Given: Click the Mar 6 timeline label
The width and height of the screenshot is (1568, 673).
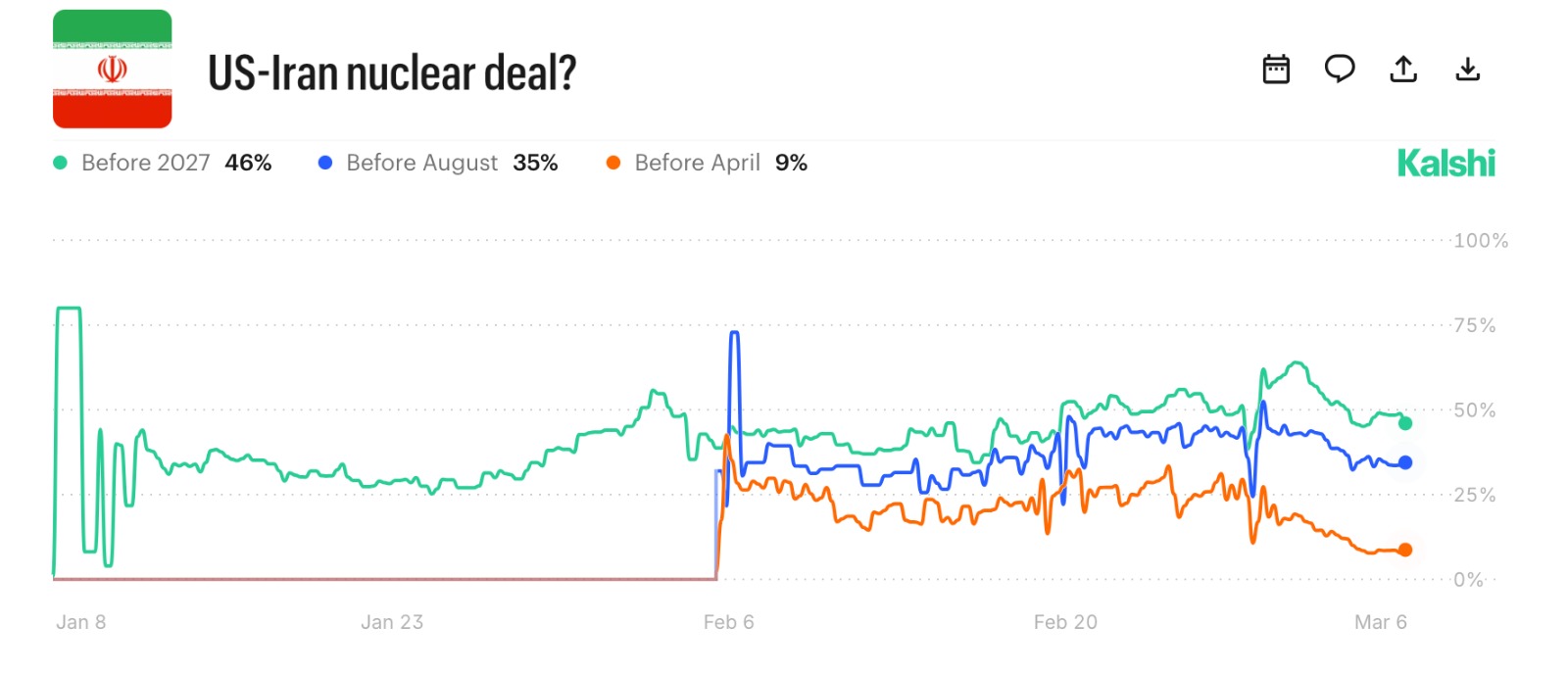Looking at the screenshot, I should (1380, 622).
